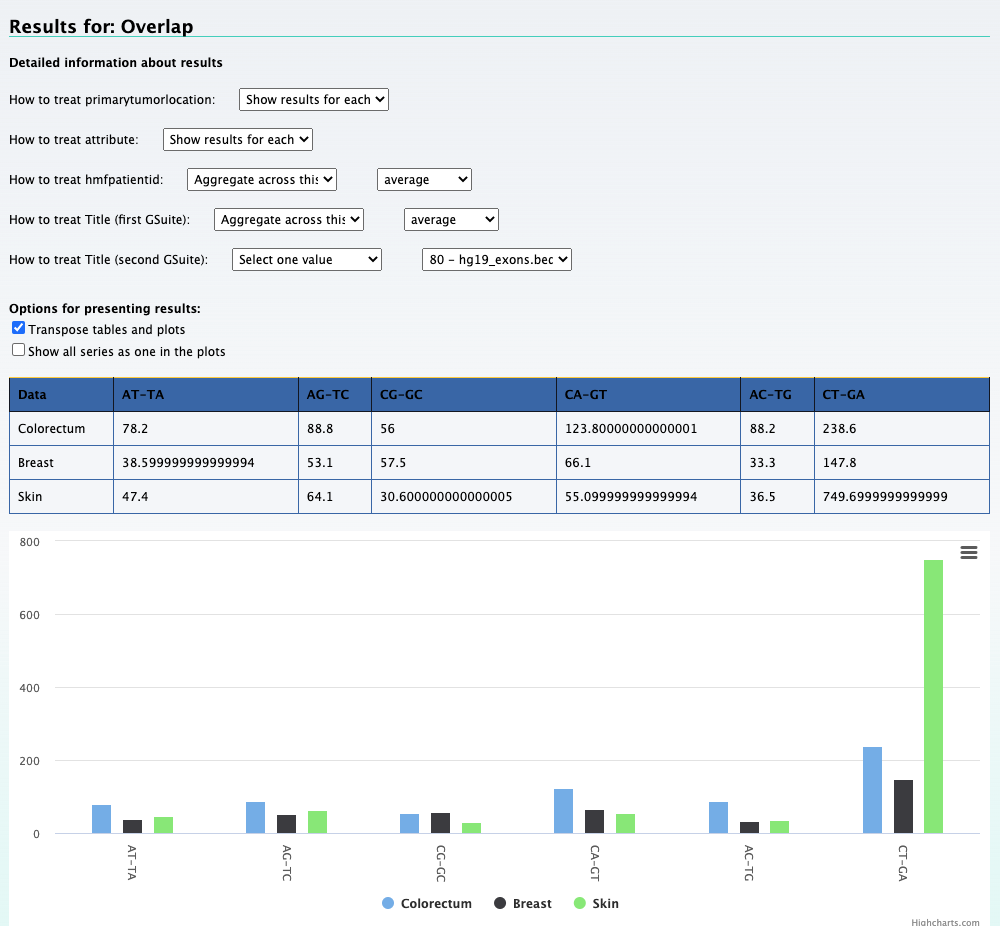Open Title first GSuite average dropdown
This screenshot has height=926, width=1000.
(451, 220)
